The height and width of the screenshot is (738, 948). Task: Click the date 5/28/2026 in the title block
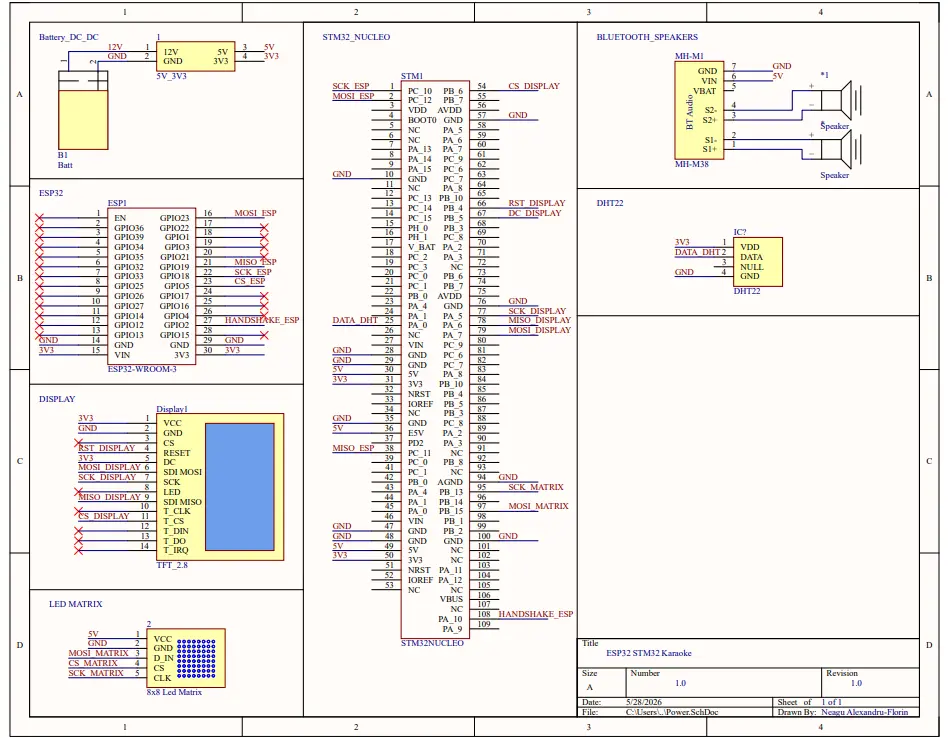point(643,702)
